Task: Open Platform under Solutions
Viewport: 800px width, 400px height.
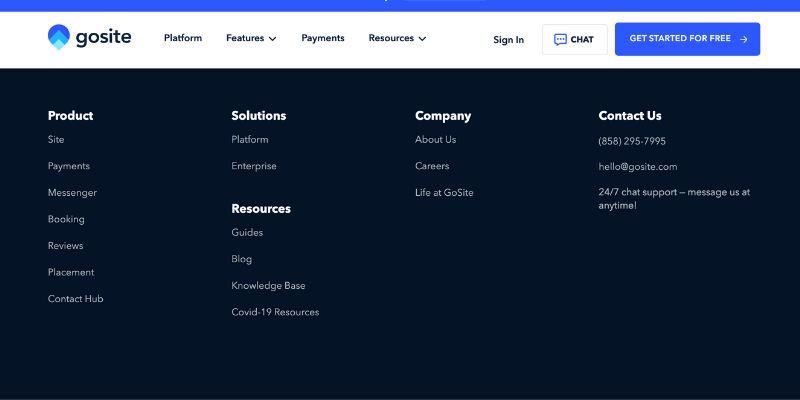Action: coord(250,139)
